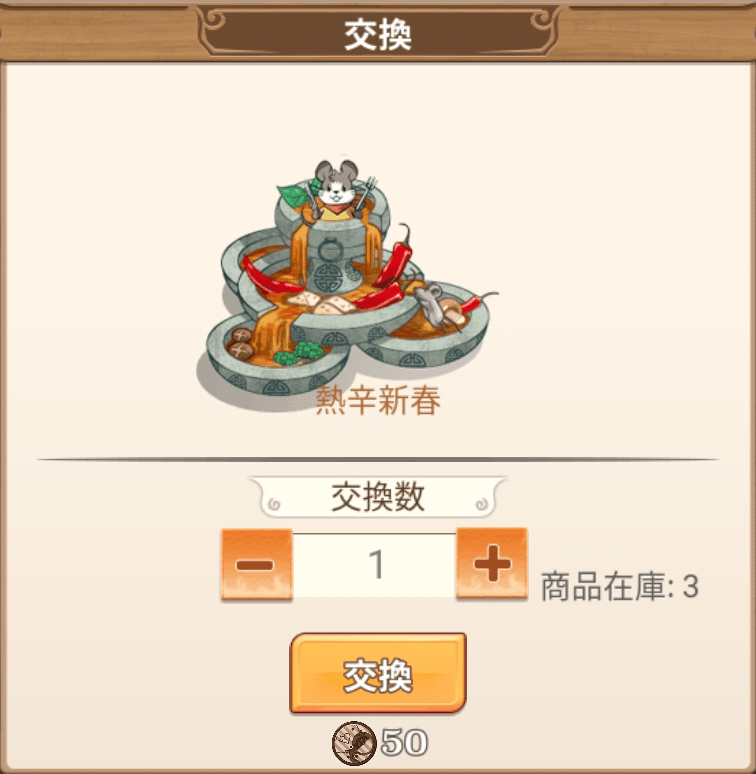Click the upright red chili pepper
Screen dimensions: 756x774
[395, 258]
